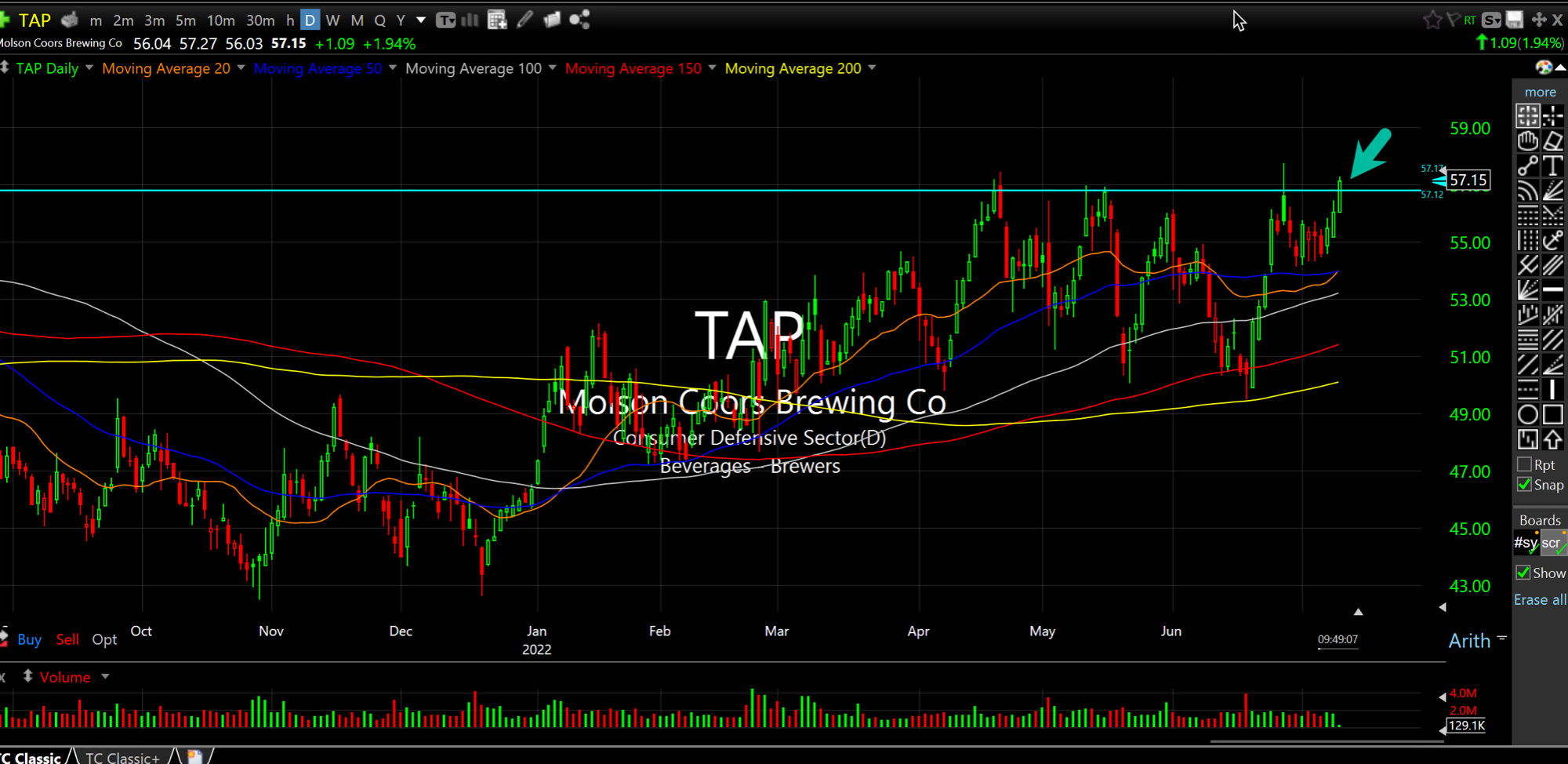
Task: Click Erase all drawings link
Action: 1540,599
